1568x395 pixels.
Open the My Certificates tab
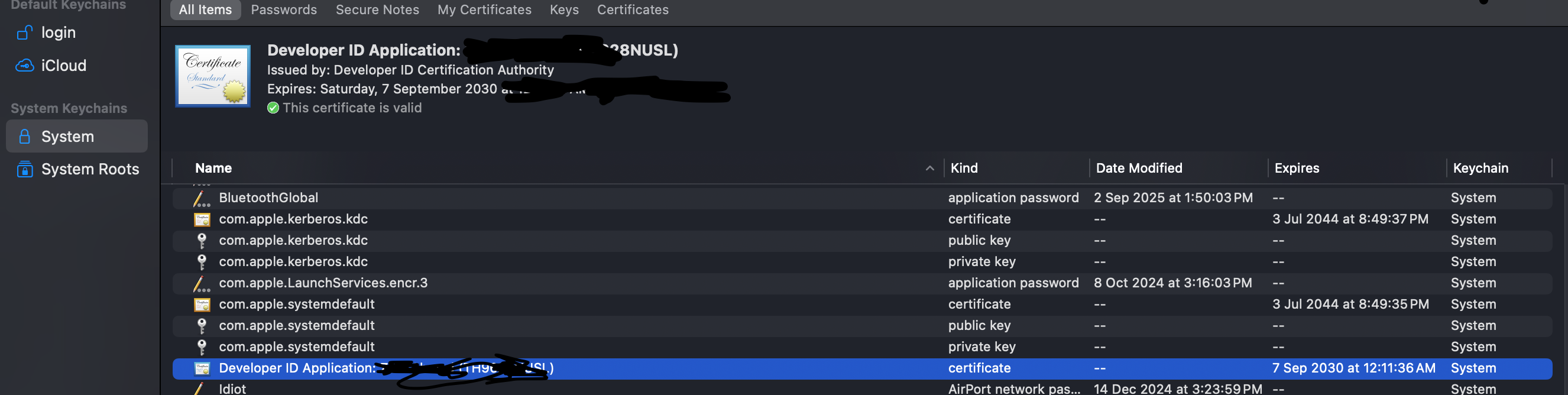pyautogui.click(x=484, y=9)
